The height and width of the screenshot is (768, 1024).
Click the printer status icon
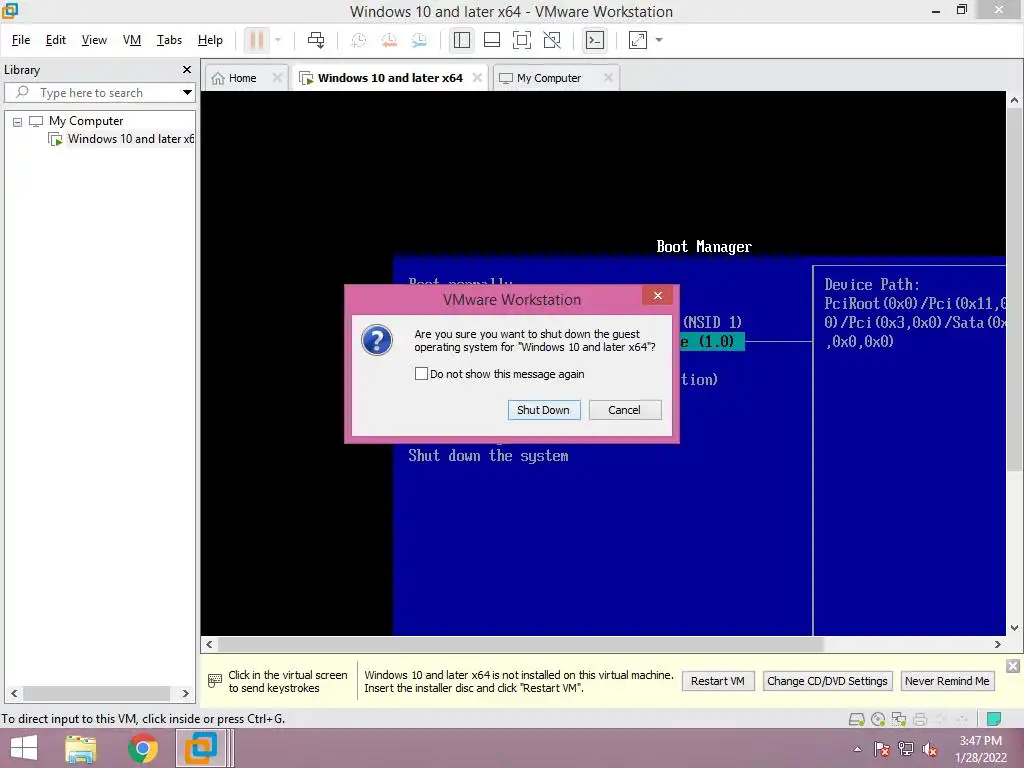[x=920, y=720]
